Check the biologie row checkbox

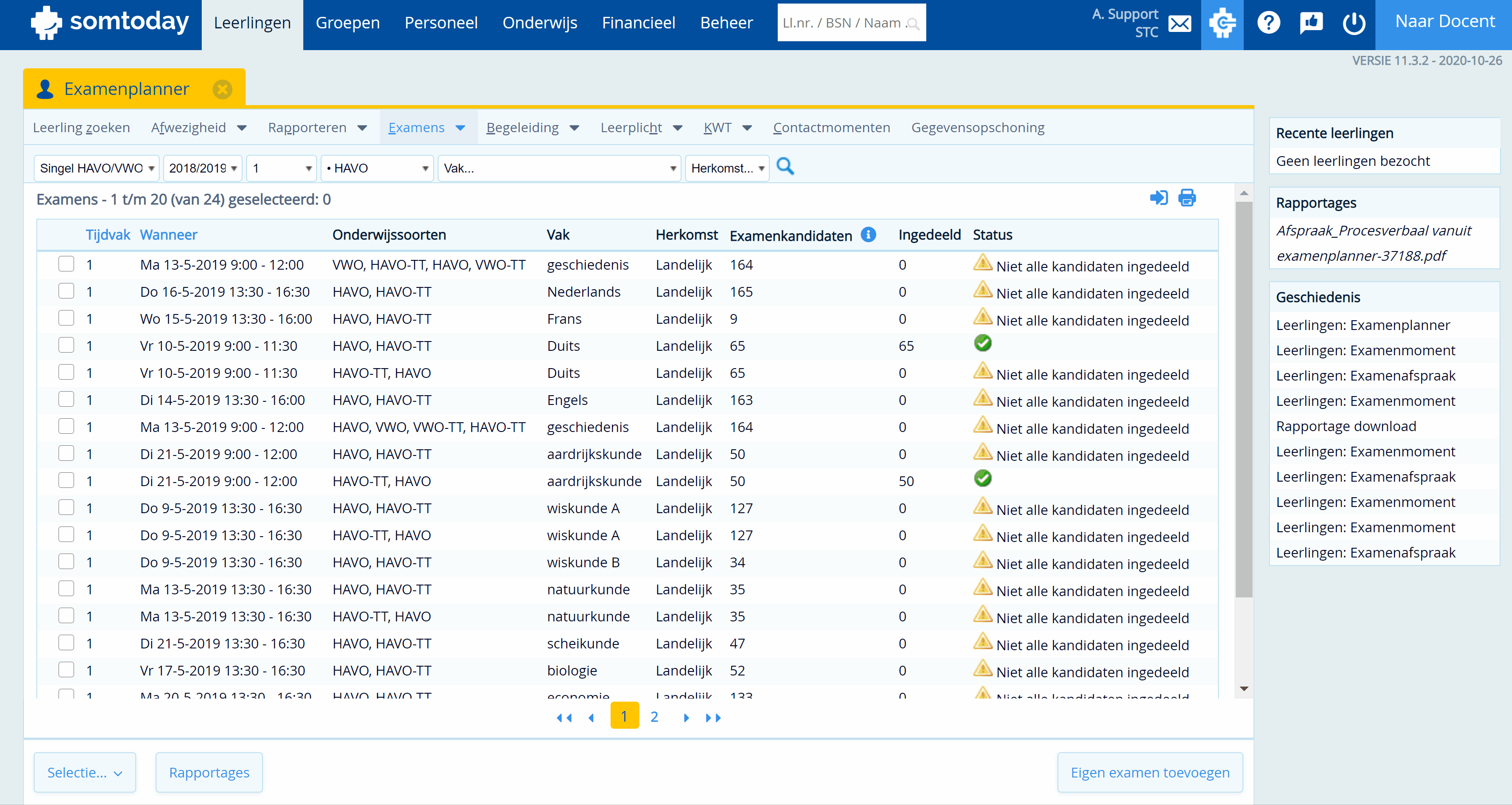(x=67, y=670)
